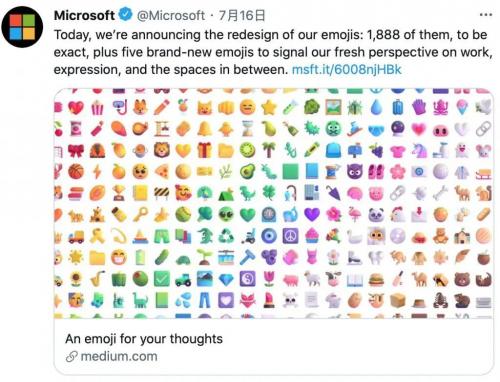Screen dimensions: 500x382
Task: Open the tweet's three-dots more menu
Action: click(486, 15)
